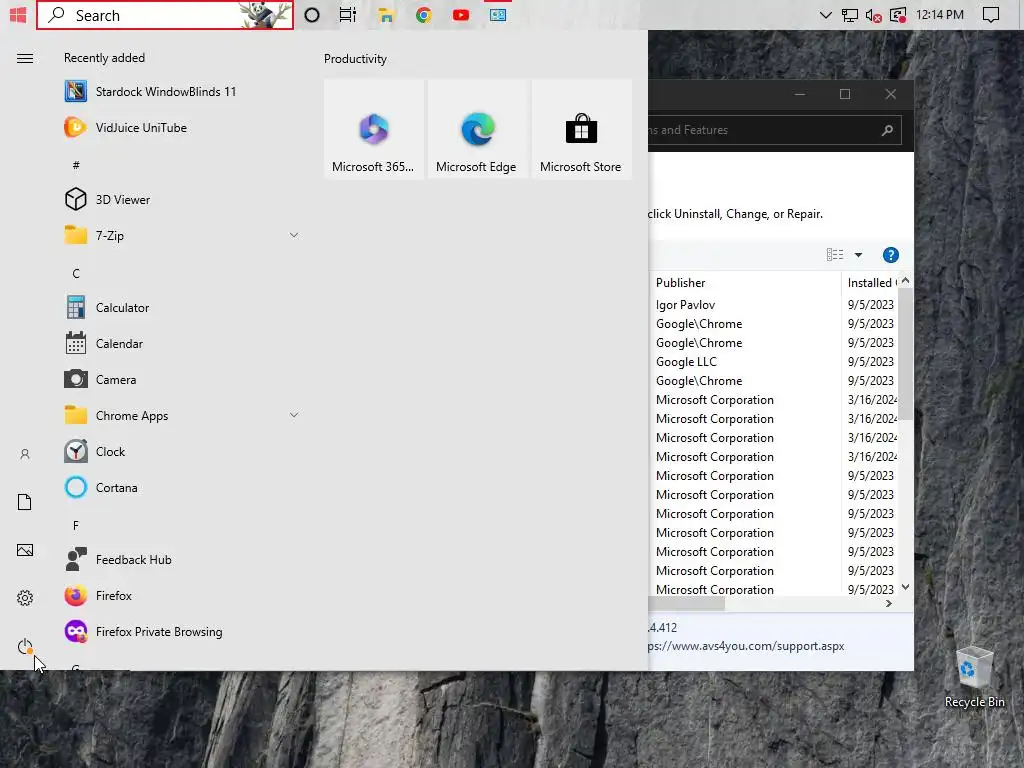Click into the taskbar Search box
The height and width of the screenshot is (768, 1024).
(165, 15)
